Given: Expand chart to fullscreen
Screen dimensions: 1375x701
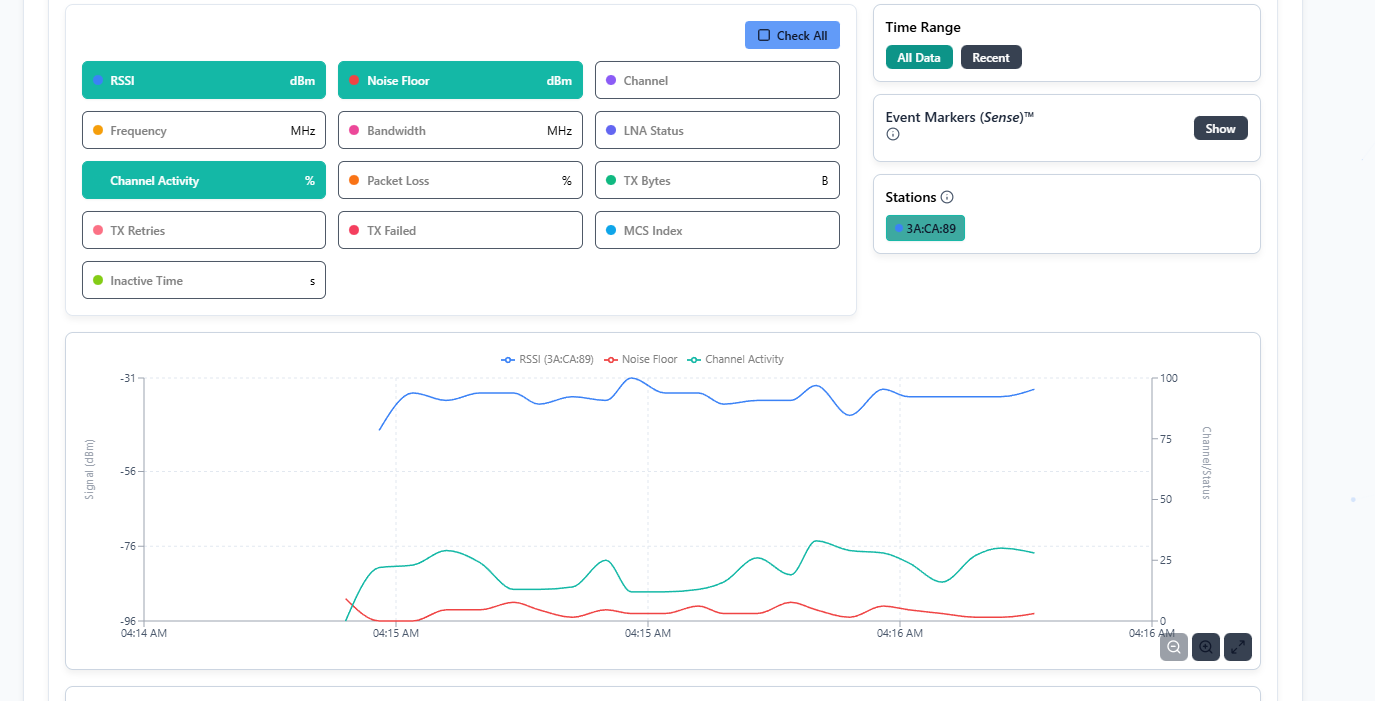Looking at the screenshot, I should pyautogui.click(x=1238, y=647).
